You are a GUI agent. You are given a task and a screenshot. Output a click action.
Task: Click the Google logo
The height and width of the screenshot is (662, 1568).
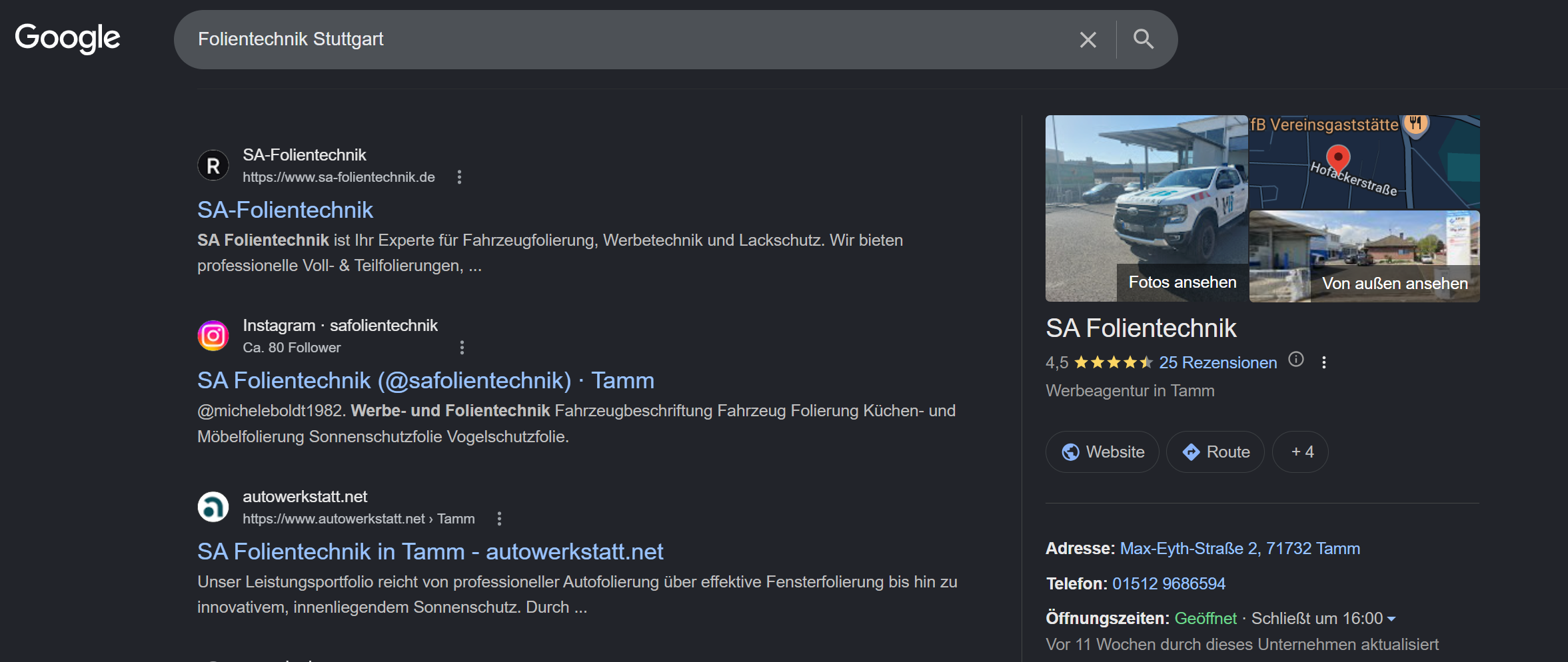tap(67, 39)
